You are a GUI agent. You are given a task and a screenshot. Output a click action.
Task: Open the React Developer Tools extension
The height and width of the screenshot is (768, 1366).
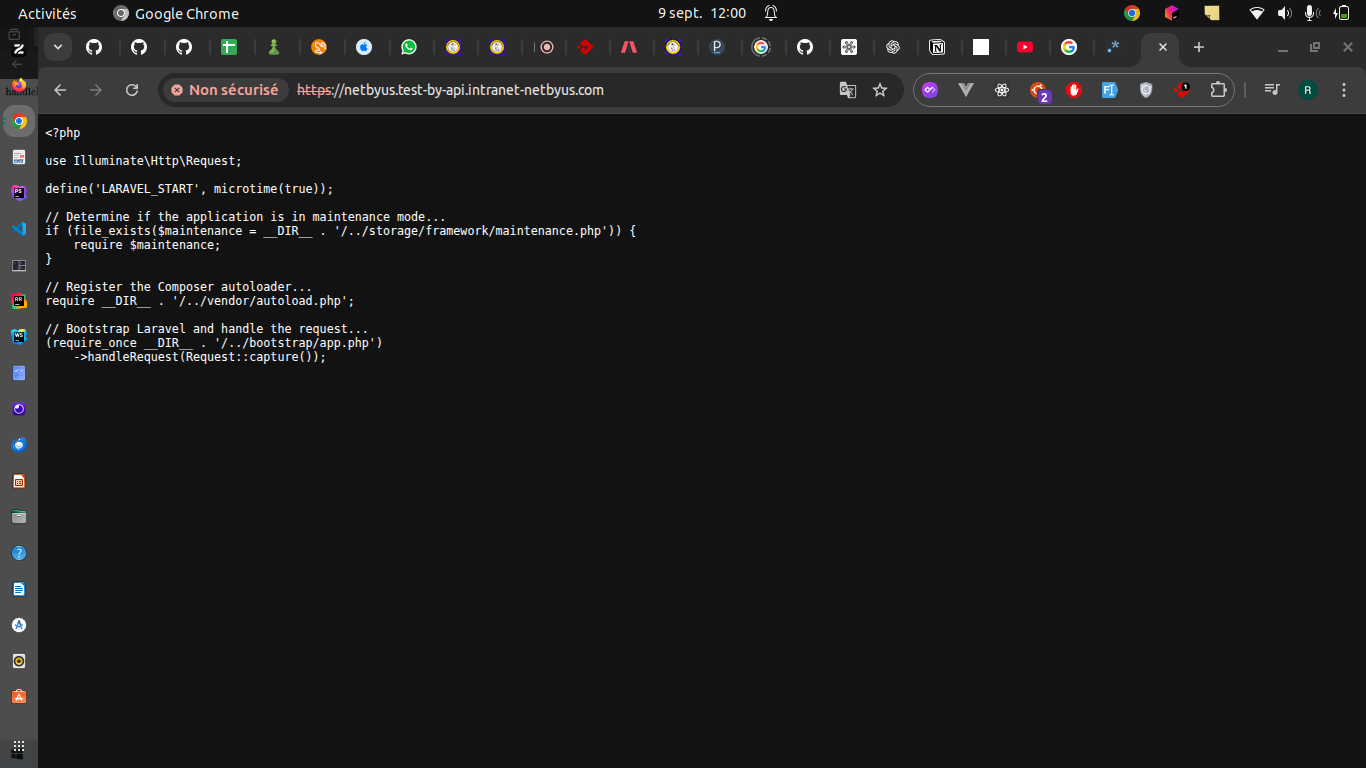point(1002,90)
